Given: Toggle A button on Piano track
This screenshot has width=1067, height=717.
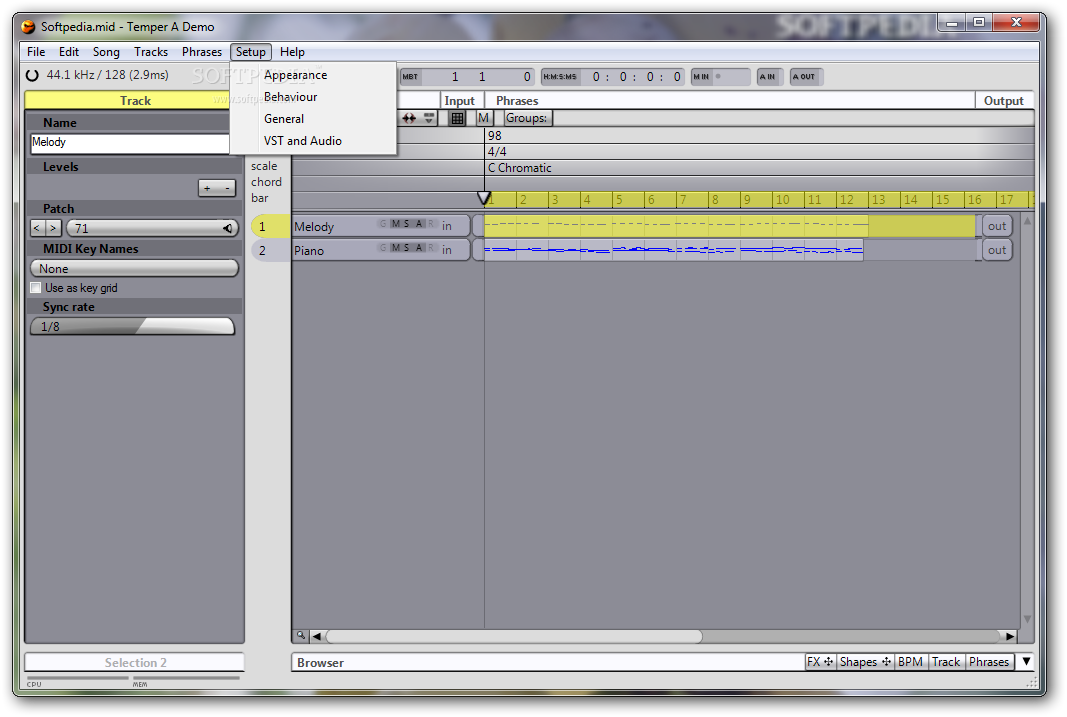Looking at the screenshot, I should coord(419,248).
